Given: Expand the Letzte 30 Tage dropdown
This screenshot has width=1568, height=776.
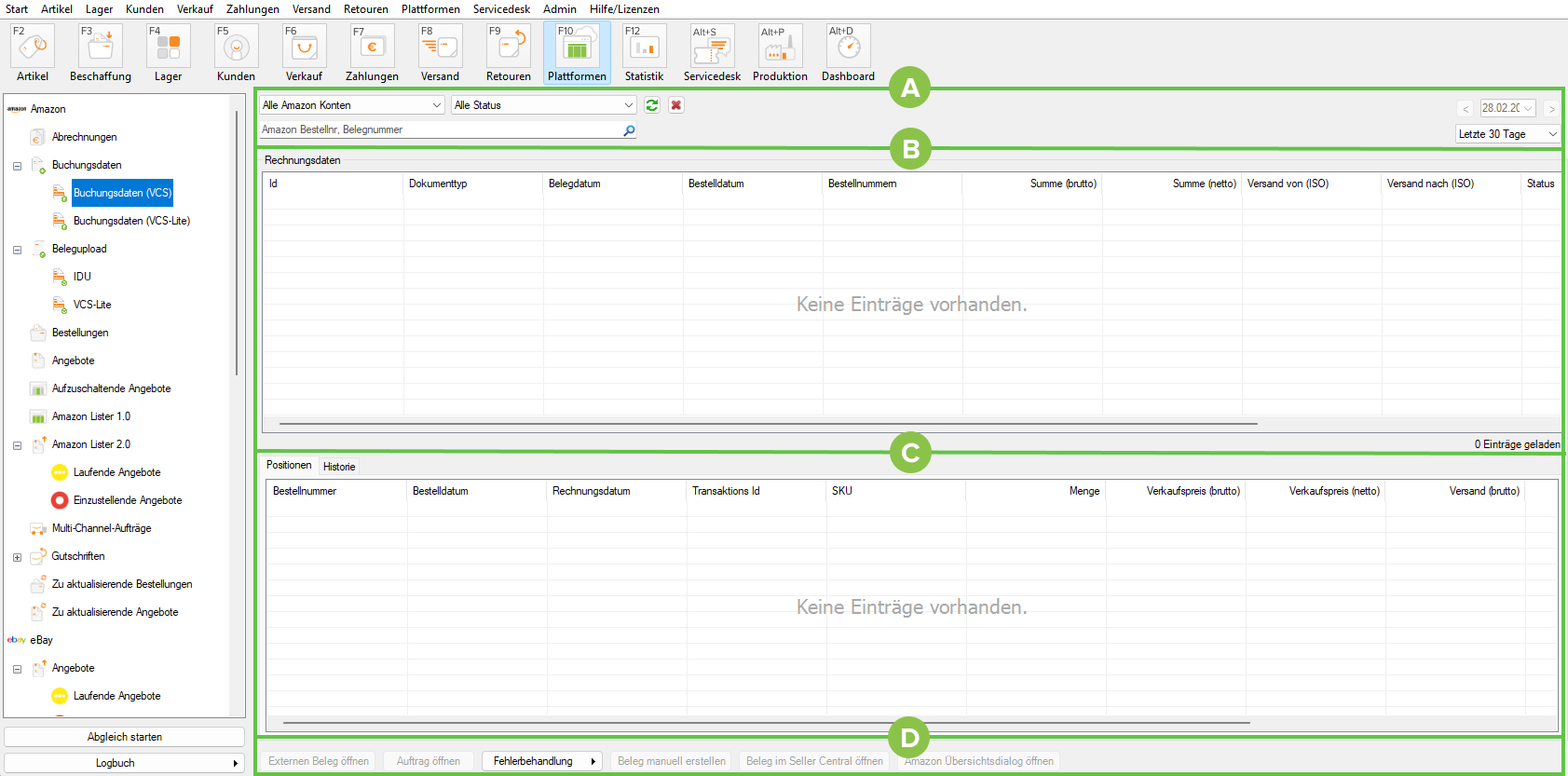Looking at the screenshot, I should point(1507,134).
